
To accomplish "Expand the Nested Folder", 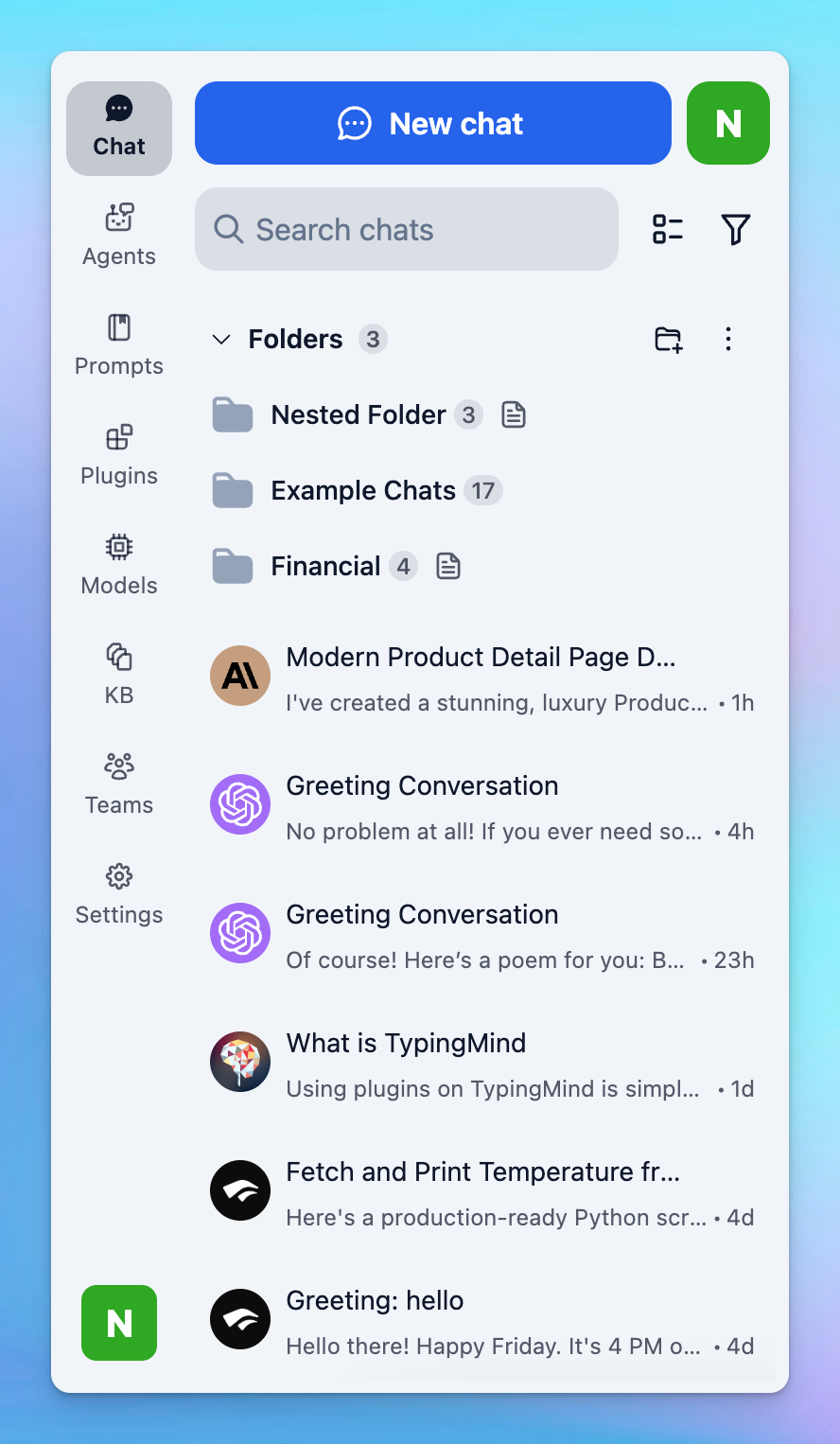I will pos(358,414).
